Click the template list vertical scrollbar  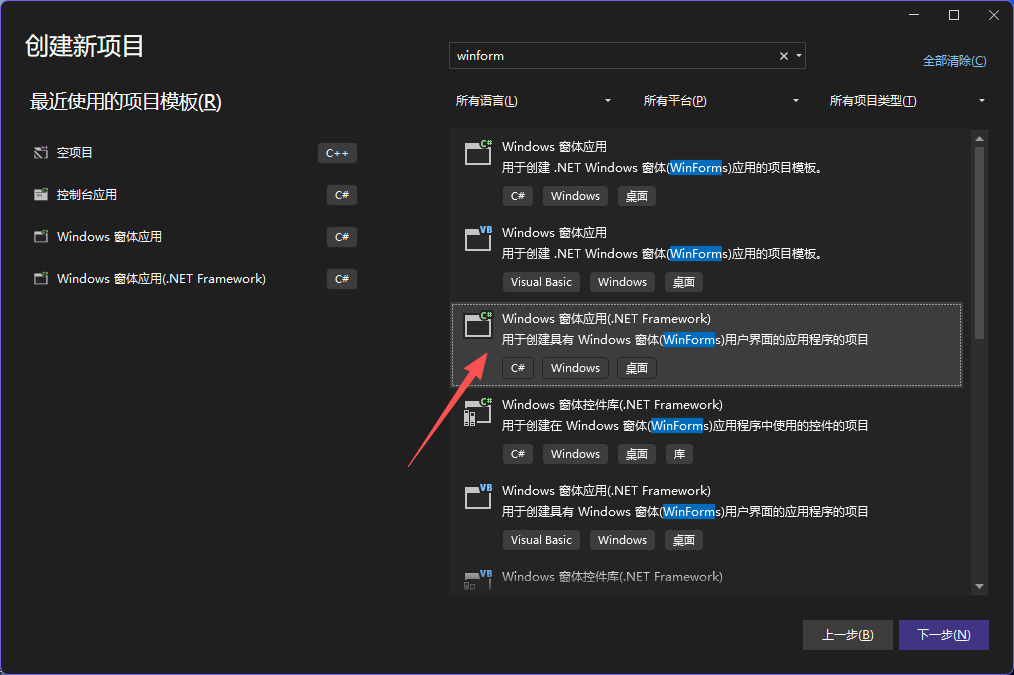tap(979, 242)
